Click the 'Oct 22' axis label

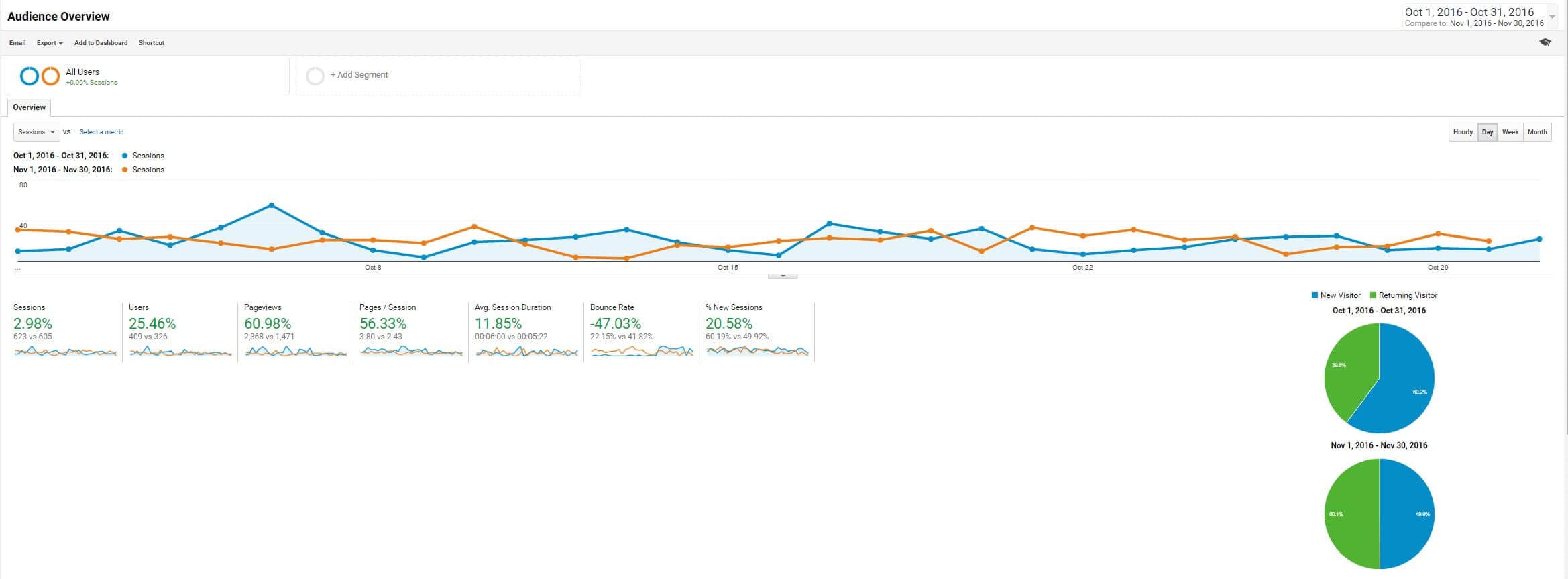1082,268
